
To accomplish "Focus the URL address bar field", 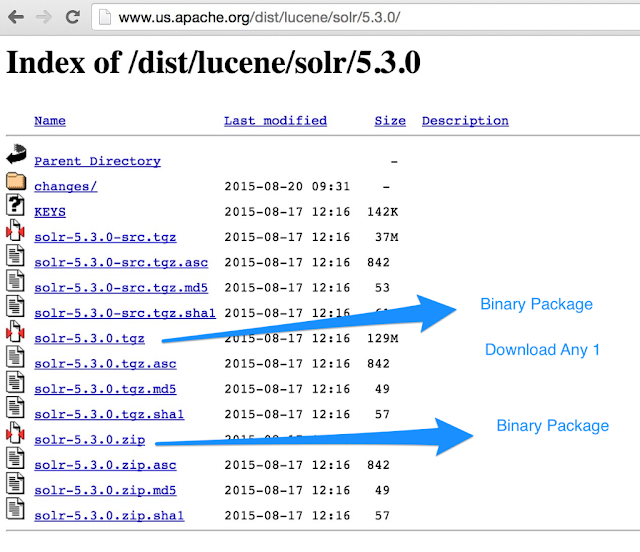I will click(366, 17).
